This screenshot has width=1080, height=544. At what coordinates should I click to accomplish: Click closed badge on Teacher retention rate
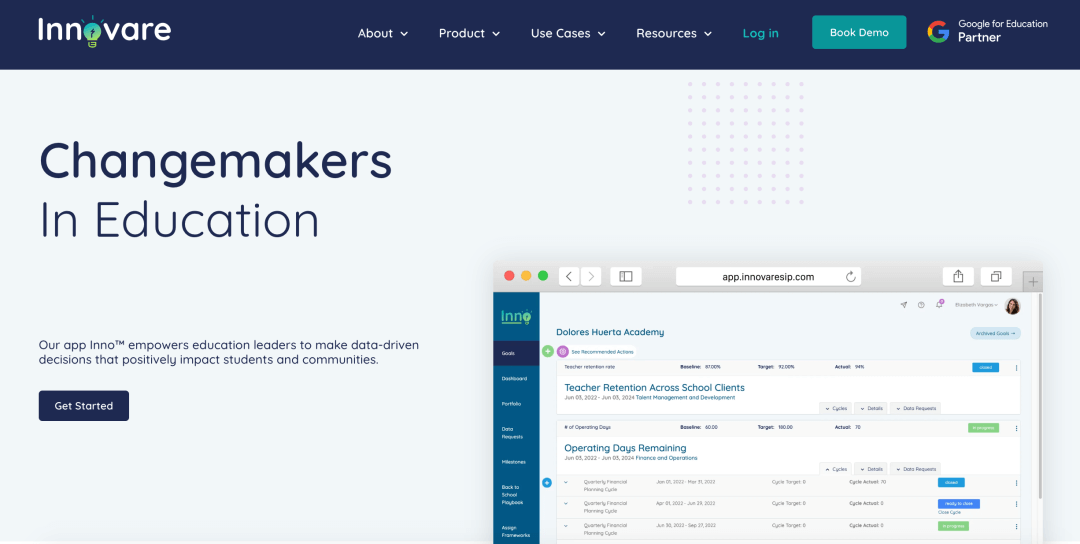click(985, 368)
